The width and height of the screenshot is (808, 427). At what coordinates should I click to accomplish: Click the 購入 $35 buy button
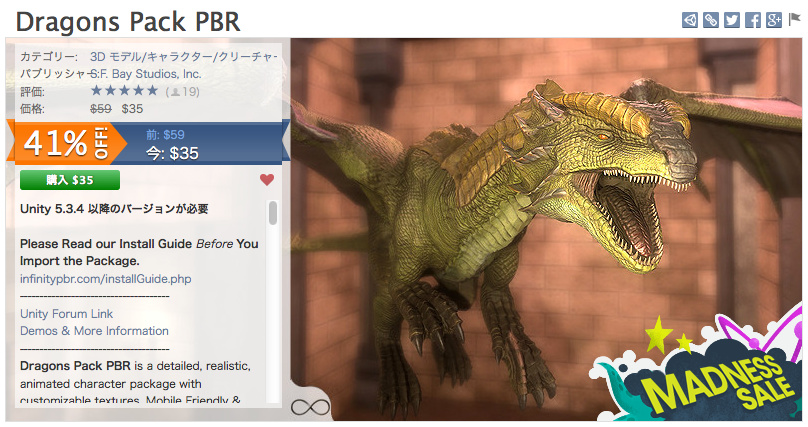tap(70, 180)
